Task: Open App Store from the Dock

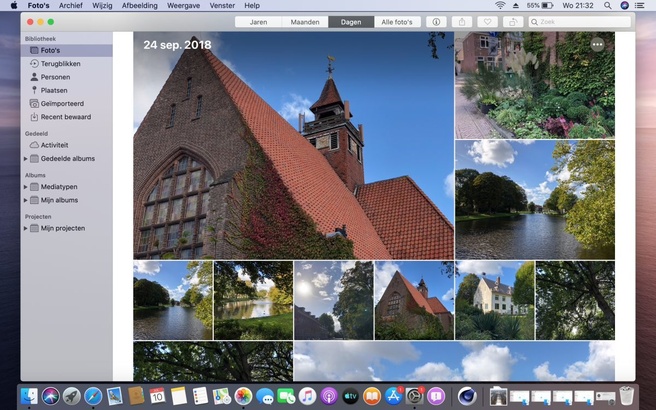Action: coord(393,396)
